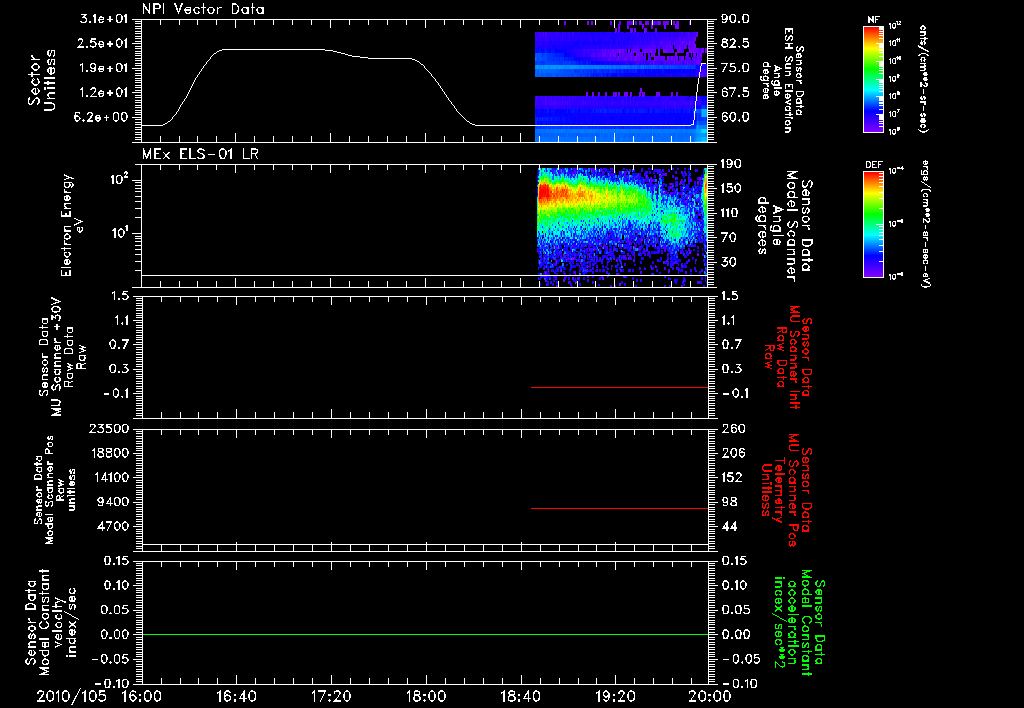
Task: Click the "14100" scanner position tick value
Action: click(108, 477)
